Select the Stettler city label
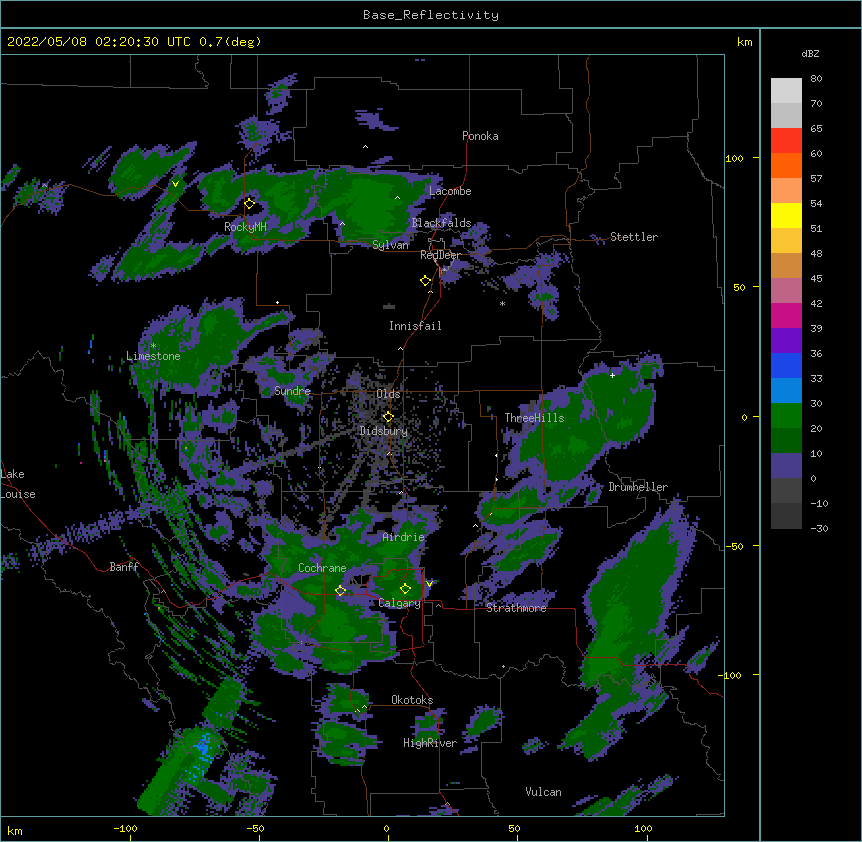 [x=634, y=237]
